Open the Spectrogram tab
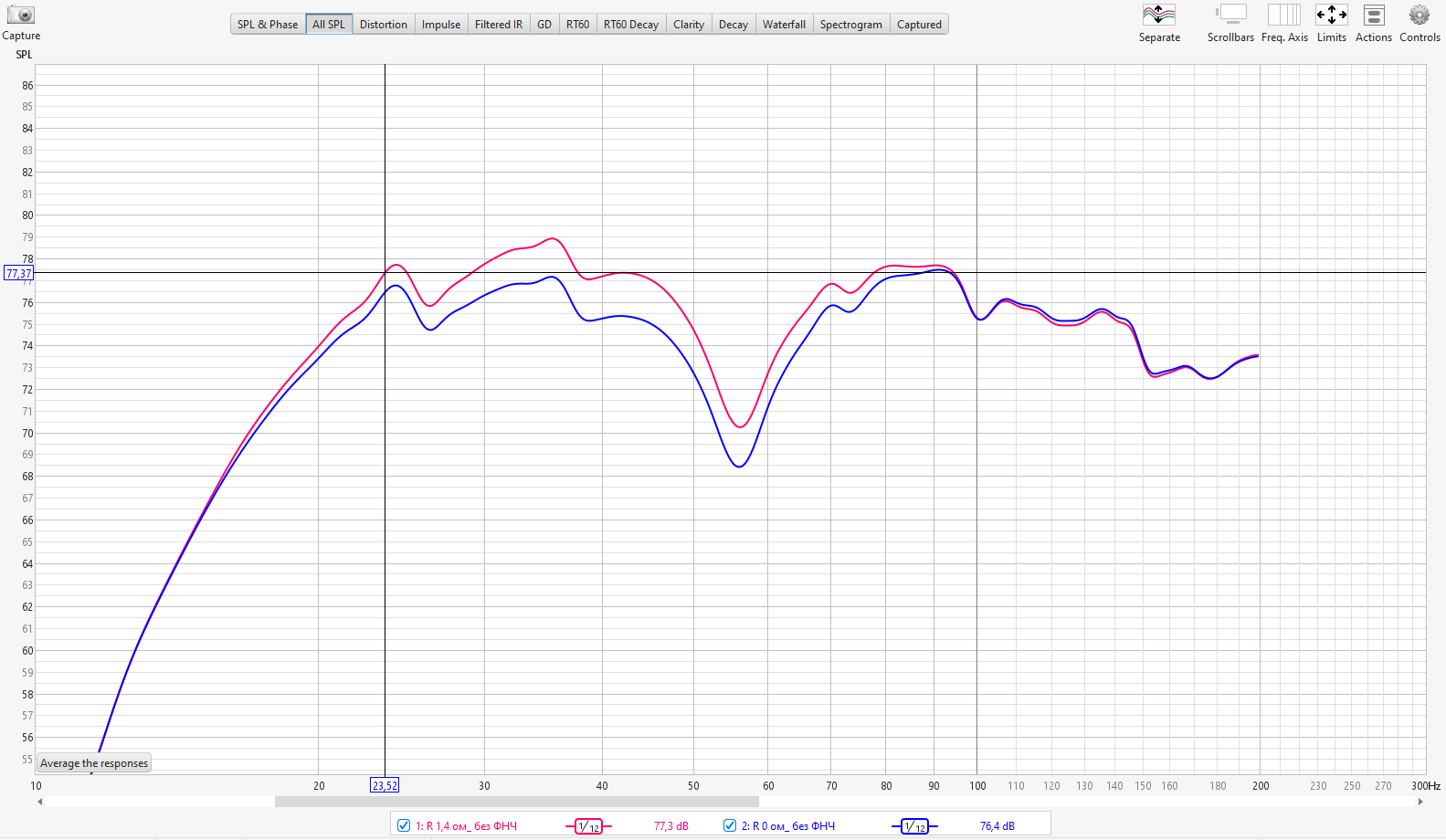 (850, 25)
